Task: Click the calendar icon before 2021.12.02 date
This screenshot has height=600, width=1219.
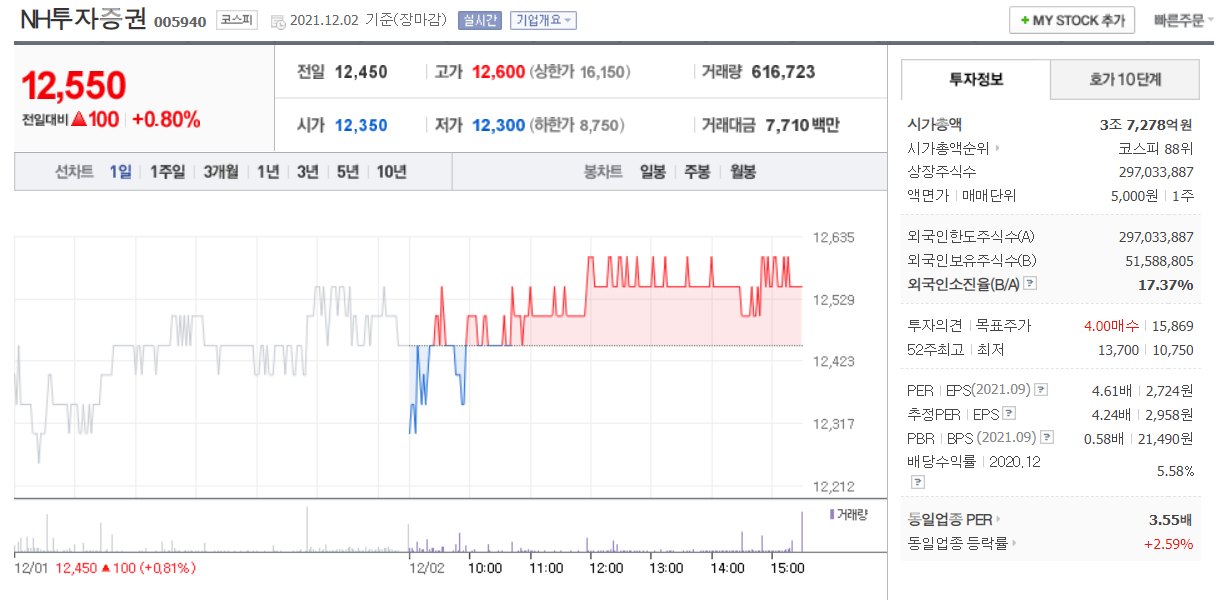Action: (x=277, y=21)
